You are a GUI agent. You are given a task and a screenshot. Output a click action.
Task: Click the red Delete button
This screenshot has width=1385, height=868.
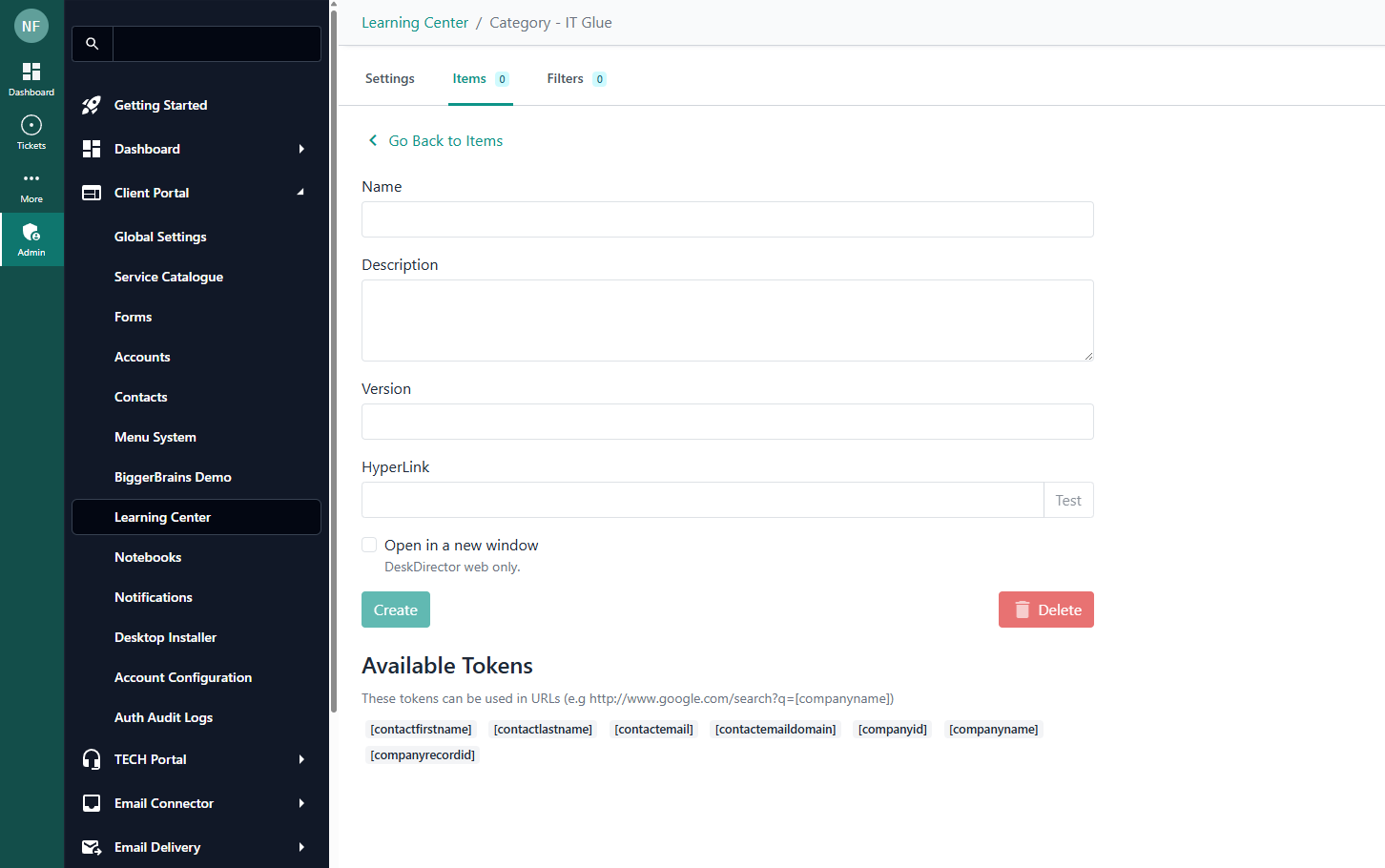(x=1046, y=610)
